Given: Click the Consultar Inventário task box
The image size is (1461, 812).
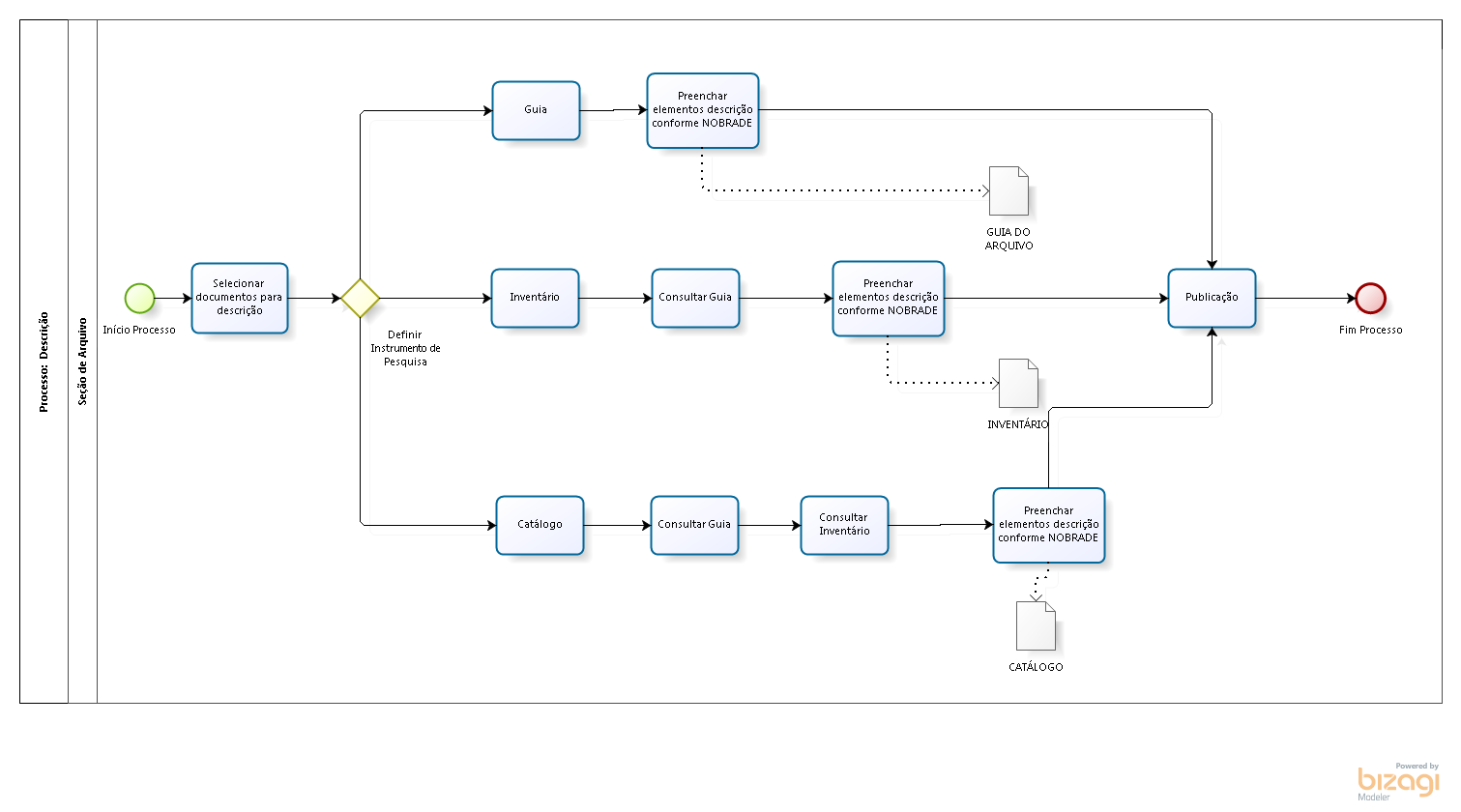Looking at the screenshot, I should [844, 525].
